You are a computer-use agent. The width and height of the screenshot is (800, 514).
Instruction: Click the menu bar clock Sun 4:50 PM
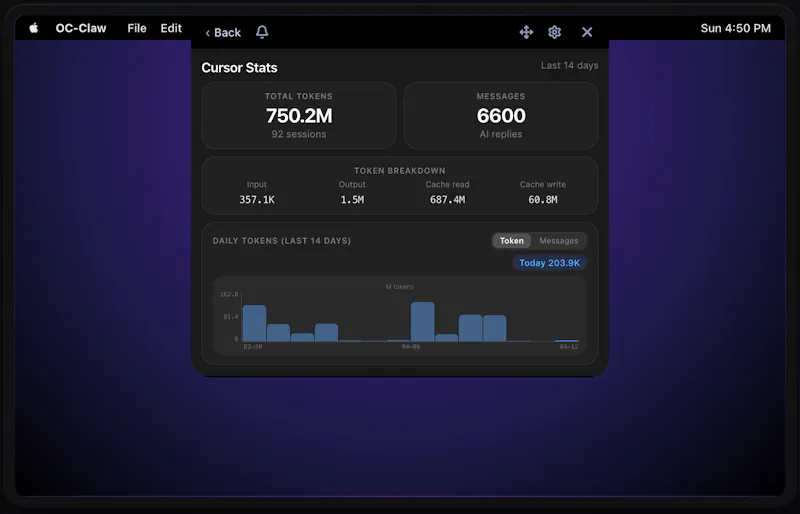click(735, 28)
